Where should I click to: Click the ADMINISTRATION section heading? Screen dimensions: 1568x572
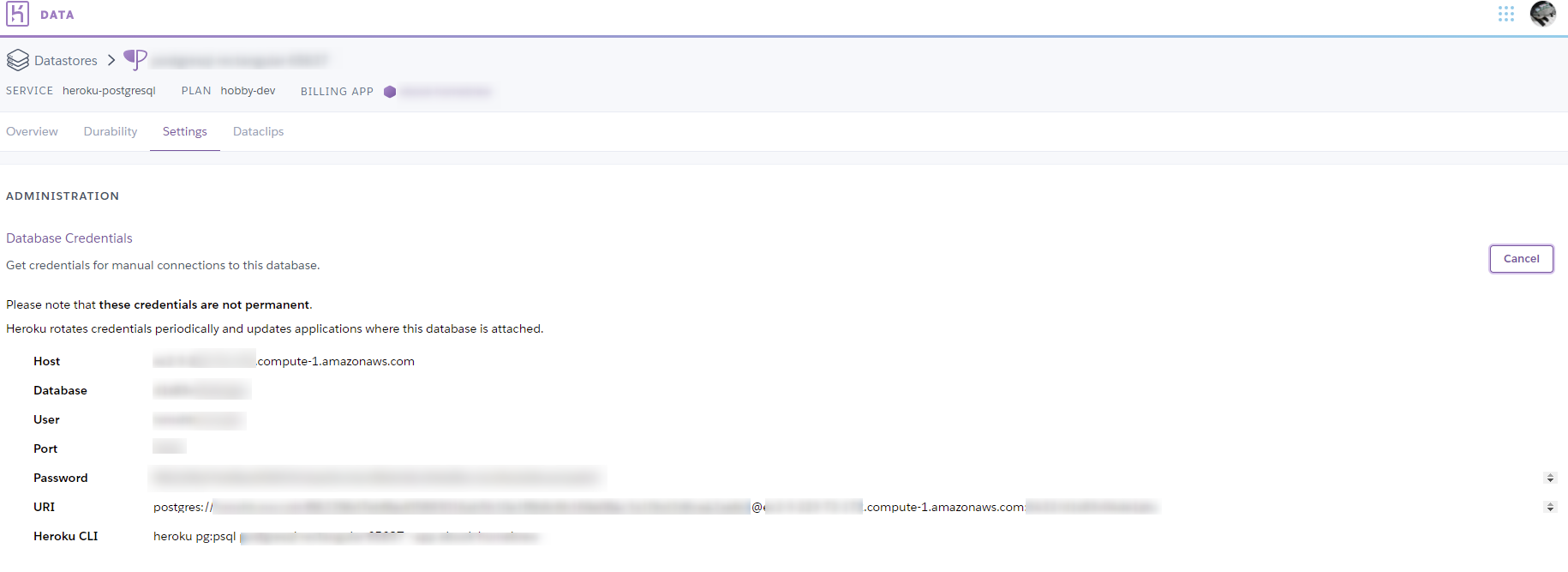coord(63,196)
